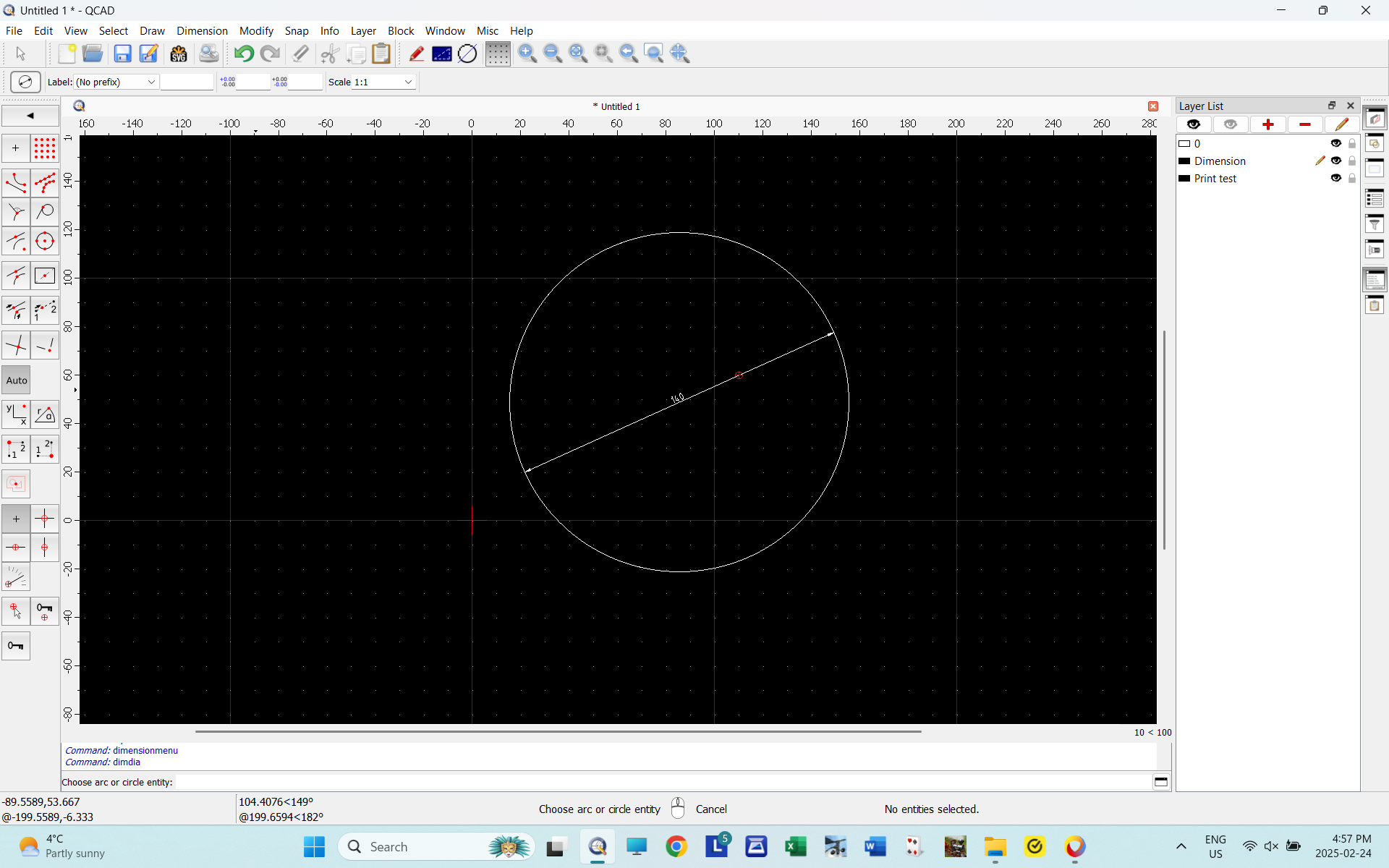
Task: Open the SVG export tool
Action: point(178,53)
